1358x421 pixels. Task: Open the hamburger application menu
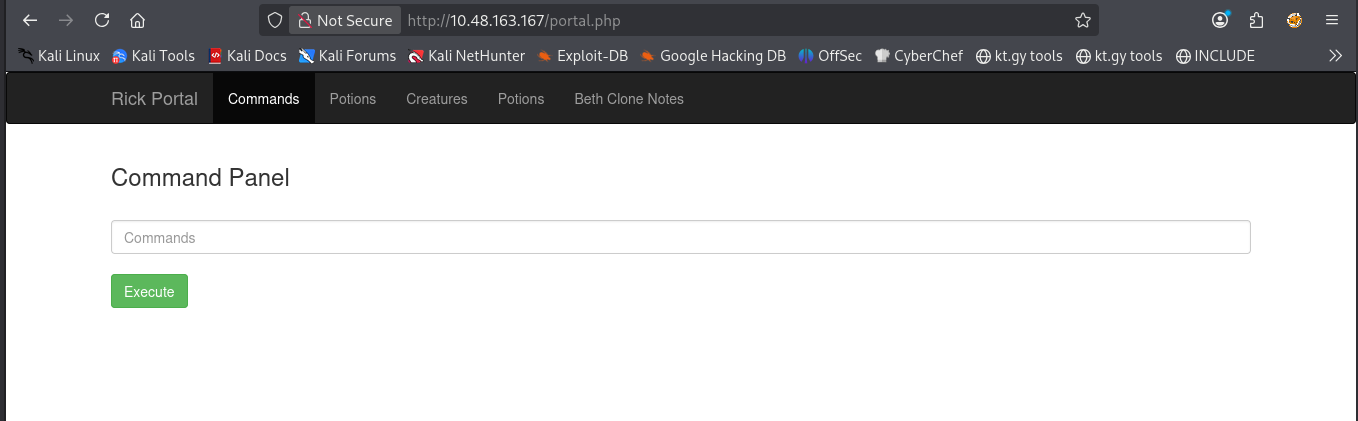coord(1331,20)
